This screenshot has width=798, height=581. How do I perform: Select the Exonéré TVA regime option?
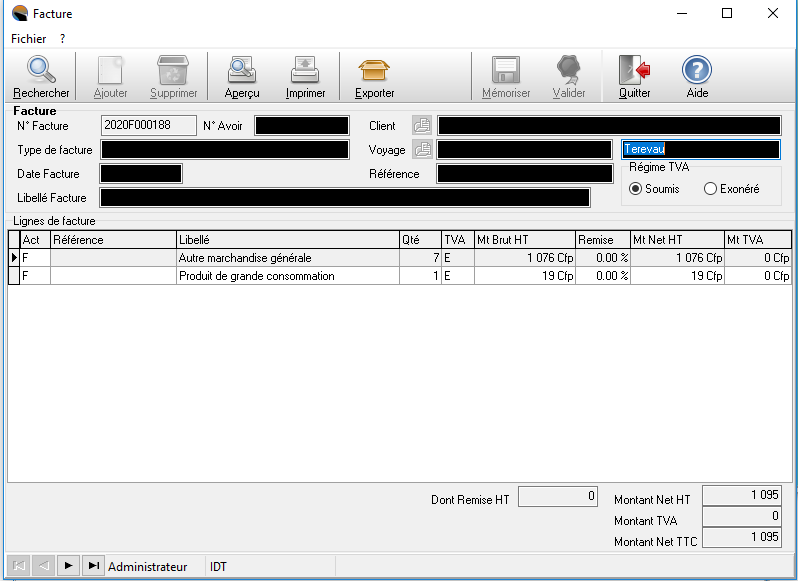[711, 189]
